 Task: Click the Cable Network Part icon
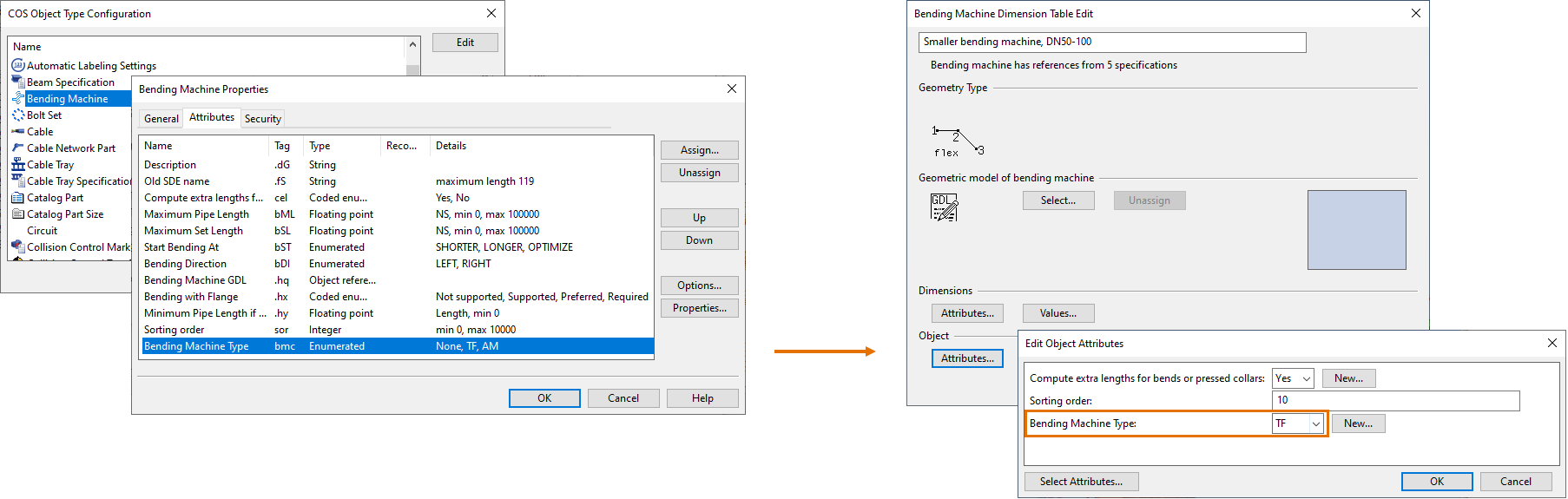[17, 148]
